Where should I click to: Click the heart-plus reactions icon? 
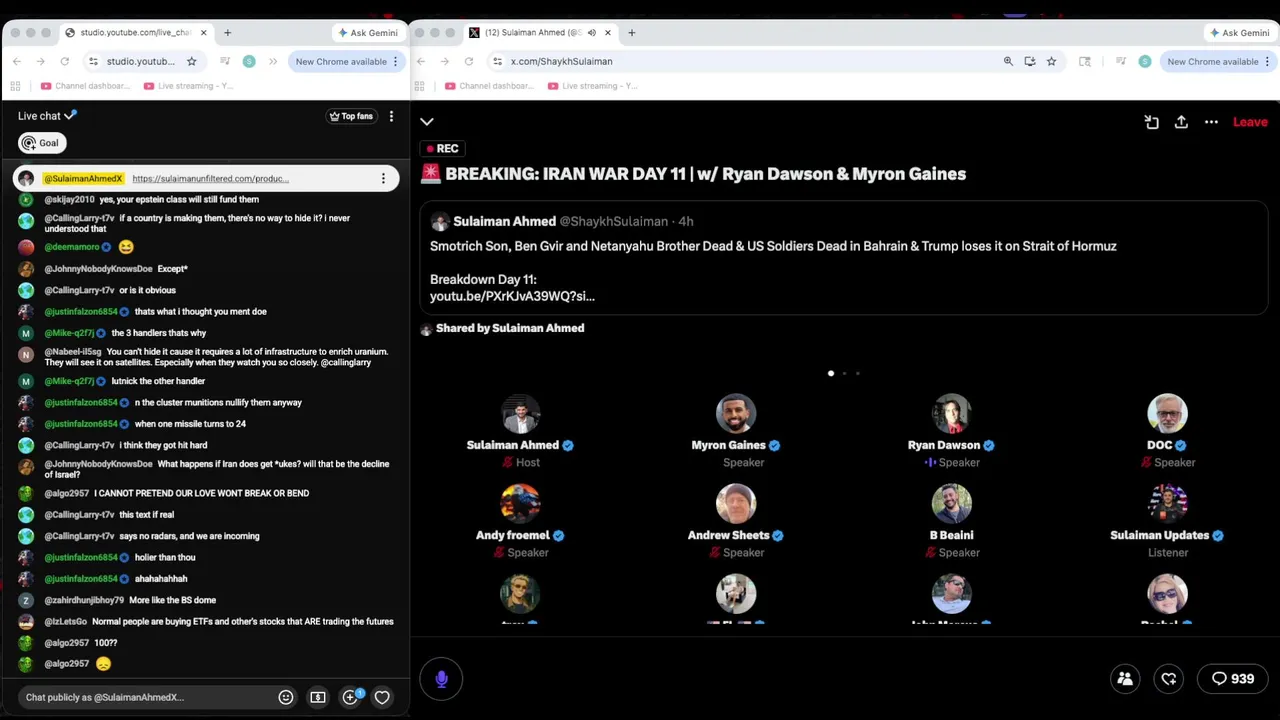(x=1169, y=679)
